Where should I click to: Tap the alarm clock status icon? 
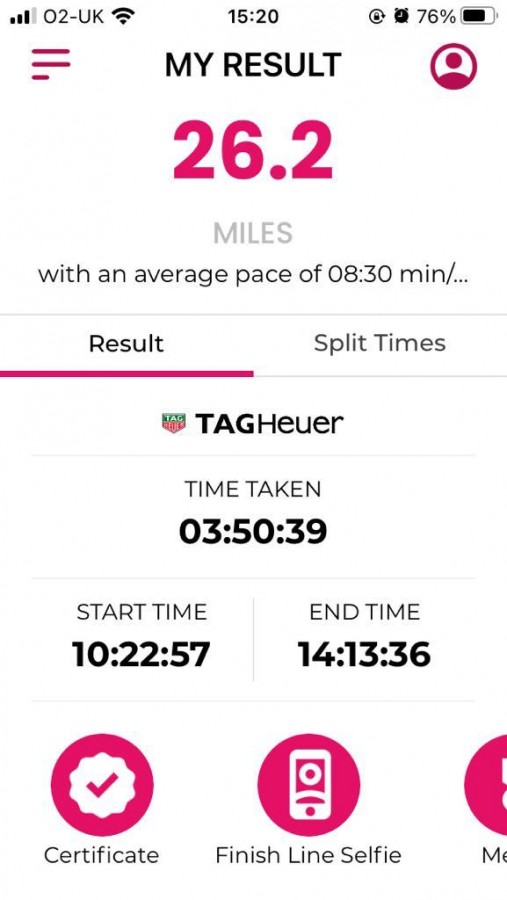[401, 17]
